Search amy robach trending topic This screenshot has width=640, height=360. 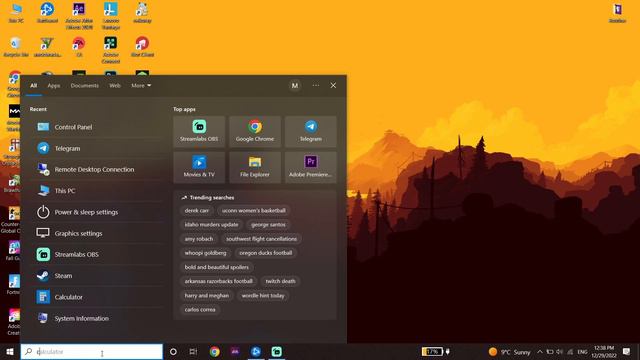199,239
